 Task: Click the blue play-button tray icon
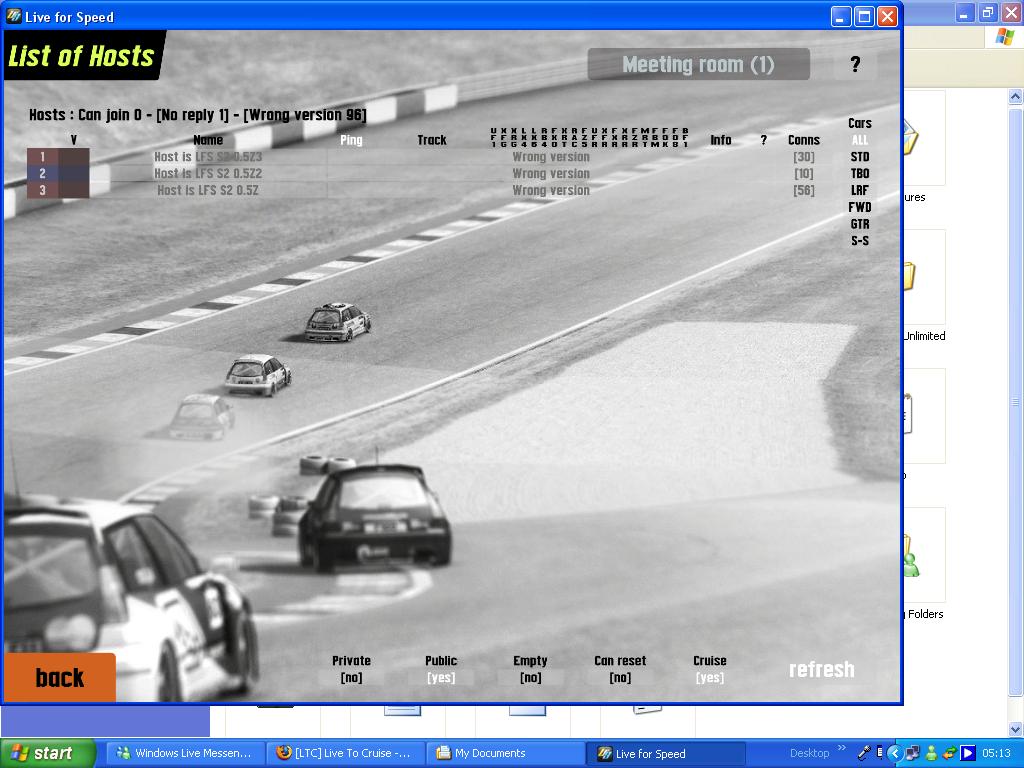(968, 754)
